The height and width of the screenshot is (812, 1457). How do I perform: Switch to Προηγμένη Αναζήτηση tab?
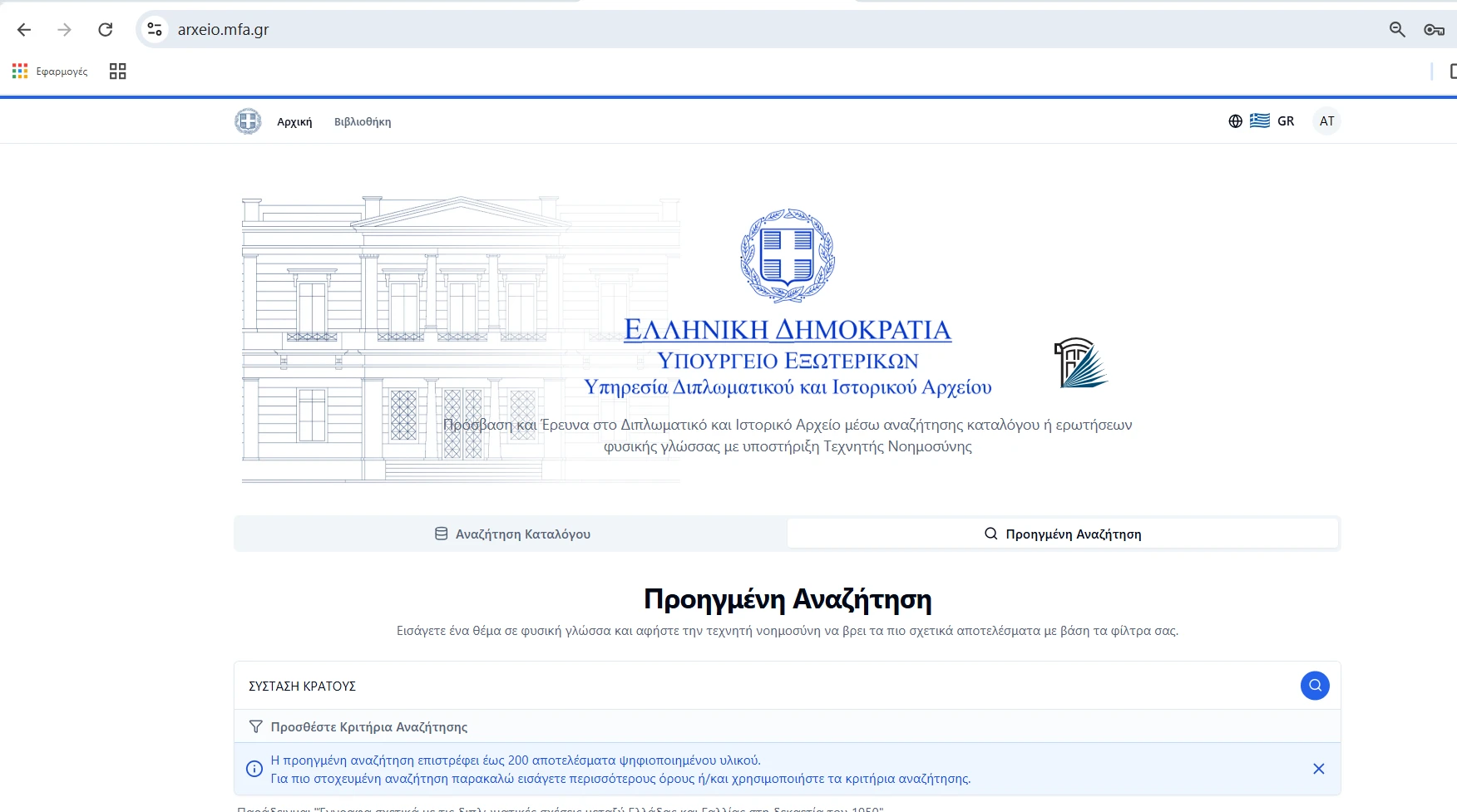[1063, 534]
